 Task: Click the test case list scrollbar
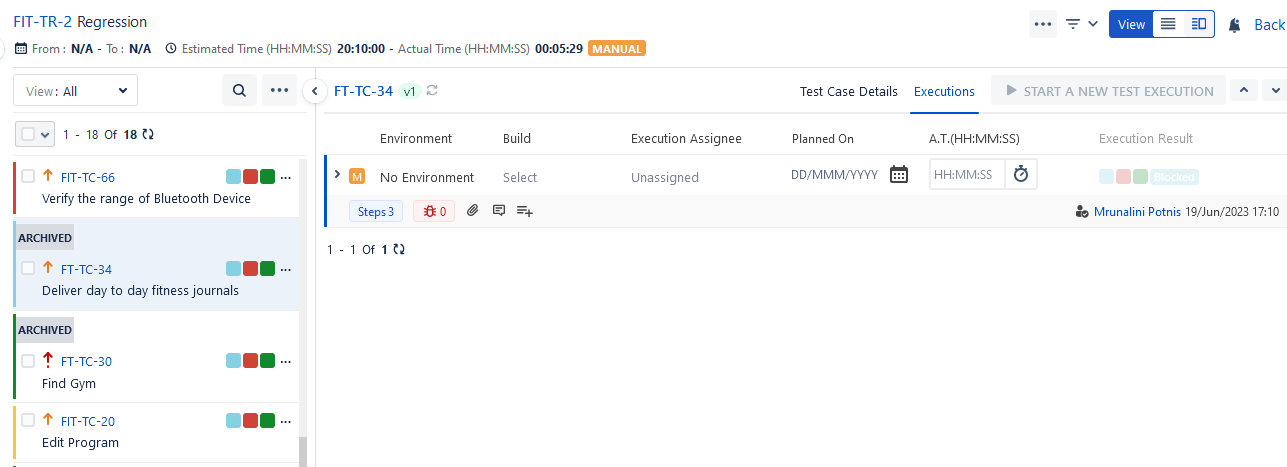pyautogui.click(x=304, y=451)
